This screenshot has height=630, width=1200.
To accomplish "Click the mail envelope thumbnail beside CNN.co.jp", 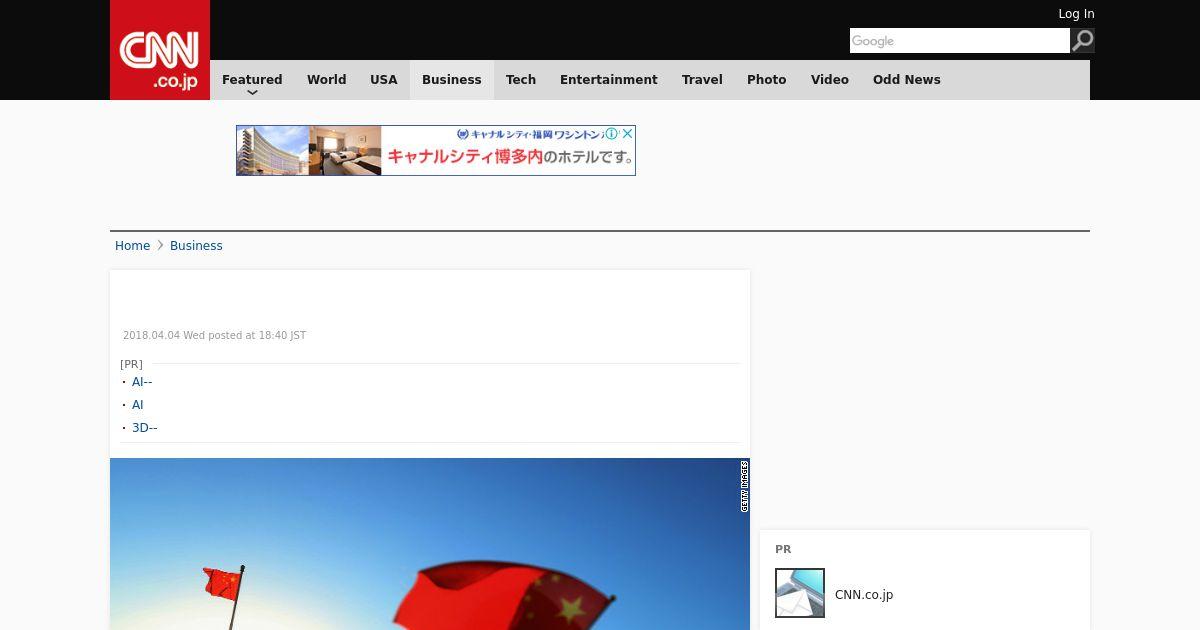I will tap(800, 593).
